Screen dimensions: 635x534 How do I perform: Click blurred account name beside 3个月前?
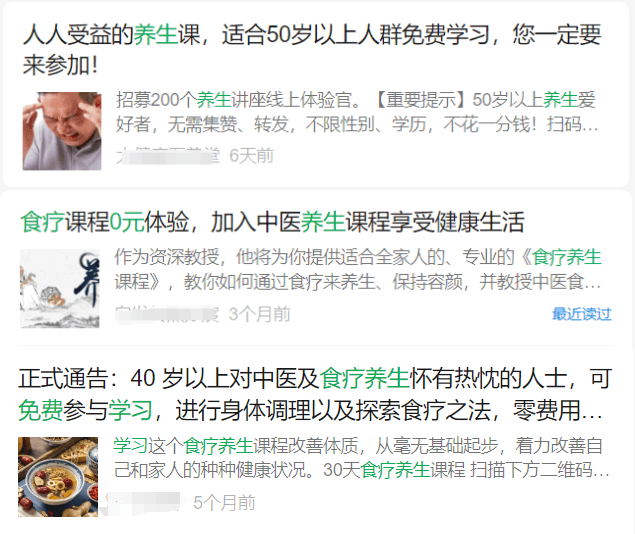(167, 314)
